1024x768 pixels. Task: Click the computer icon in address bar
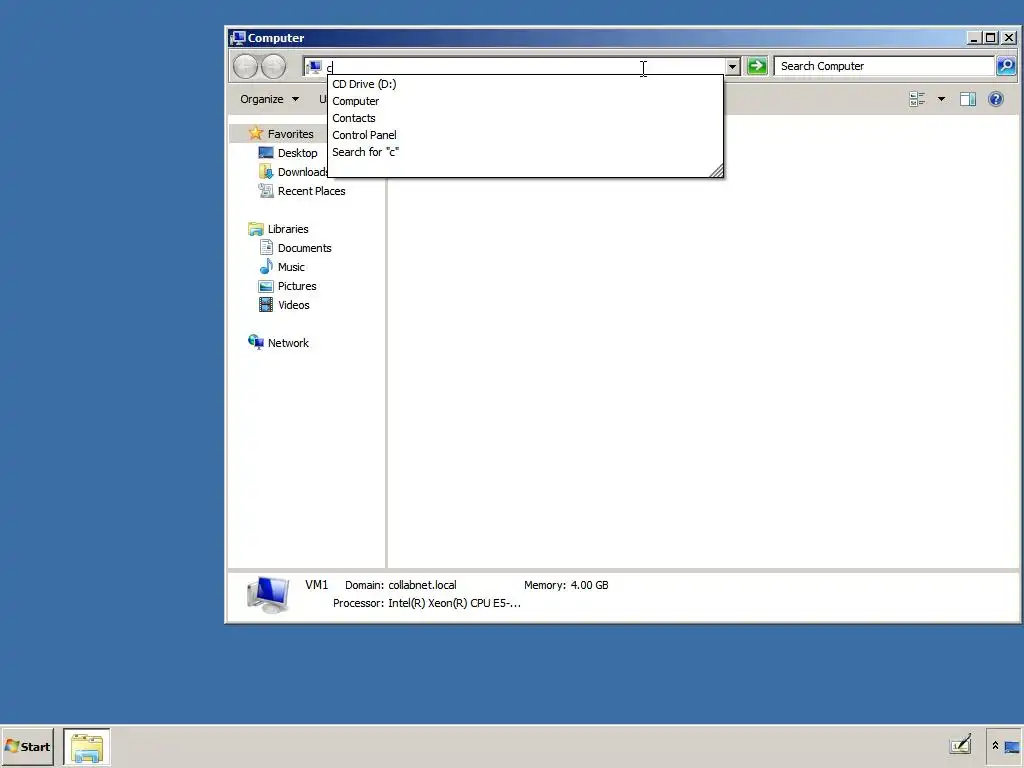[x=314, y=67]
